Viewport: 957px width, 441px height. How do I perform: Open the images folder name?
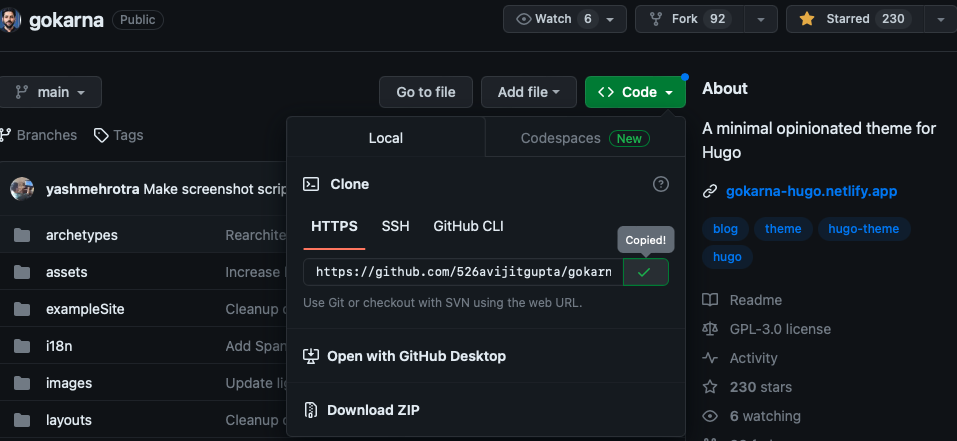click(69, 383)
